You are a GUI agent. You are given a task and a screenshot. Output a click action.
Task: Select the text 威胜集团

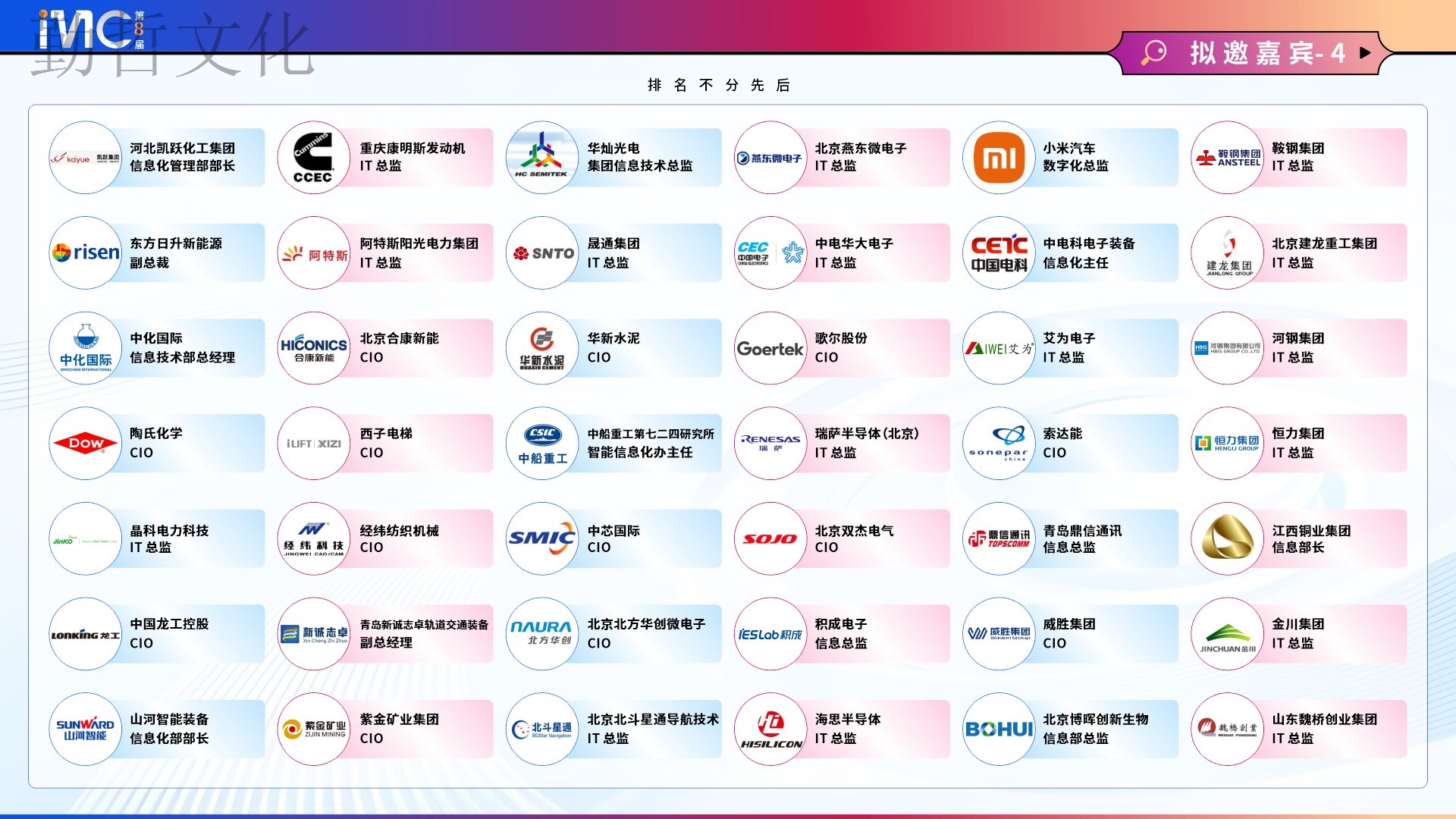click(x=1068, y=624)
